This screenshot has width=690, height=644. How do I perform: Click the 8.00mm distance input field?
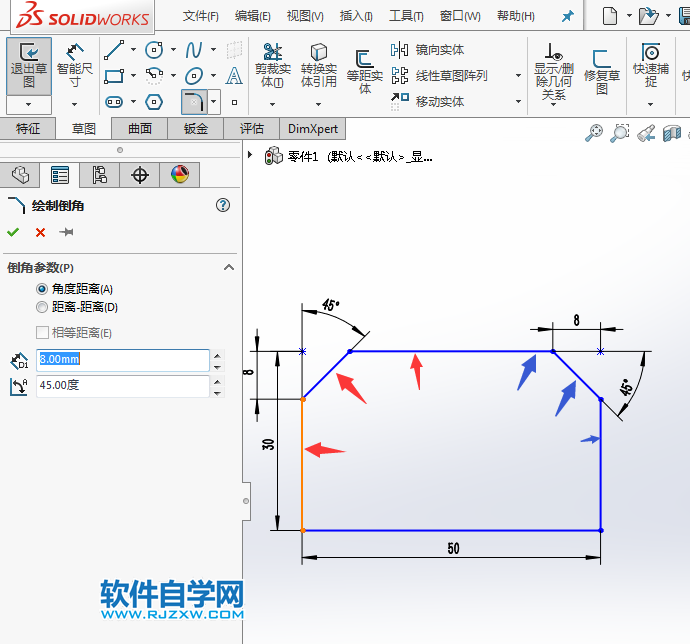tap(123, 360)
